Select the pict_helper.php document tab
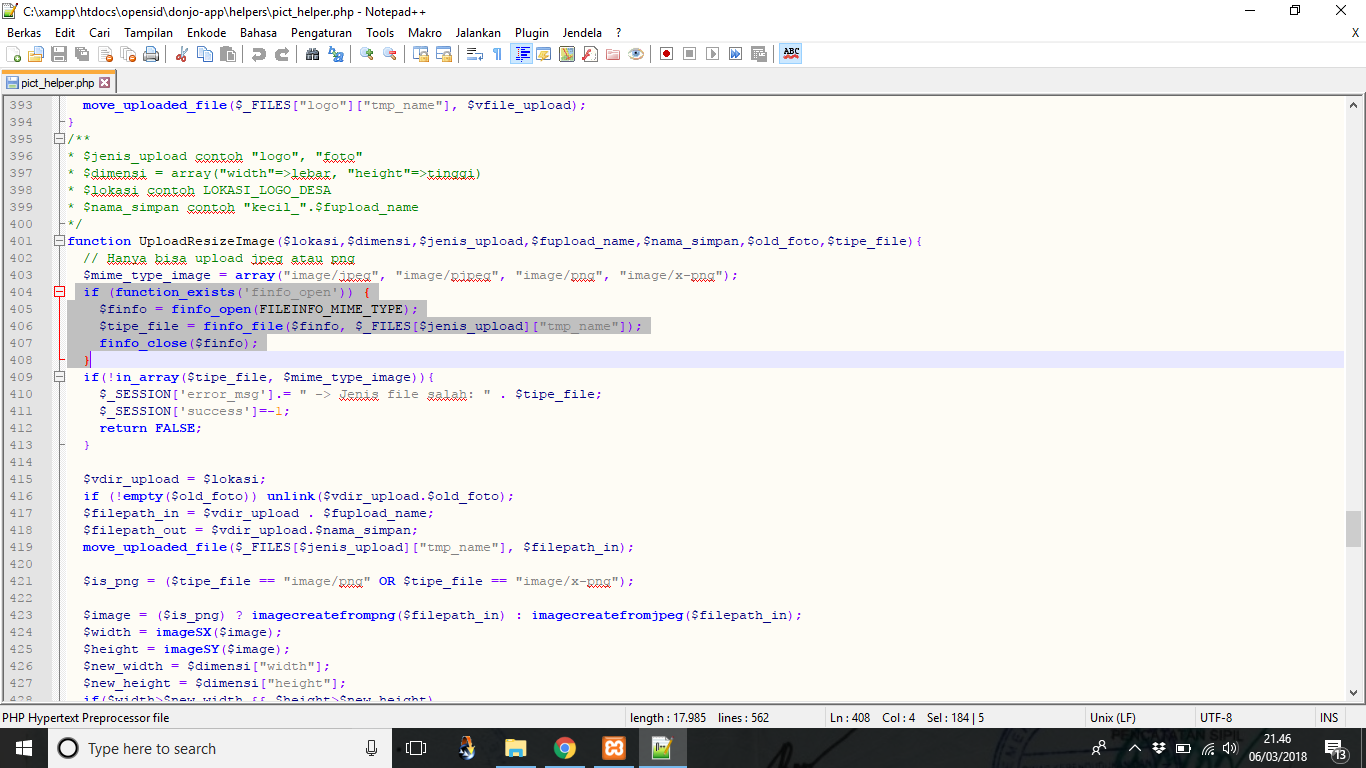The height and width of the screenshot is (768, 1366). [x=55, y=84]
